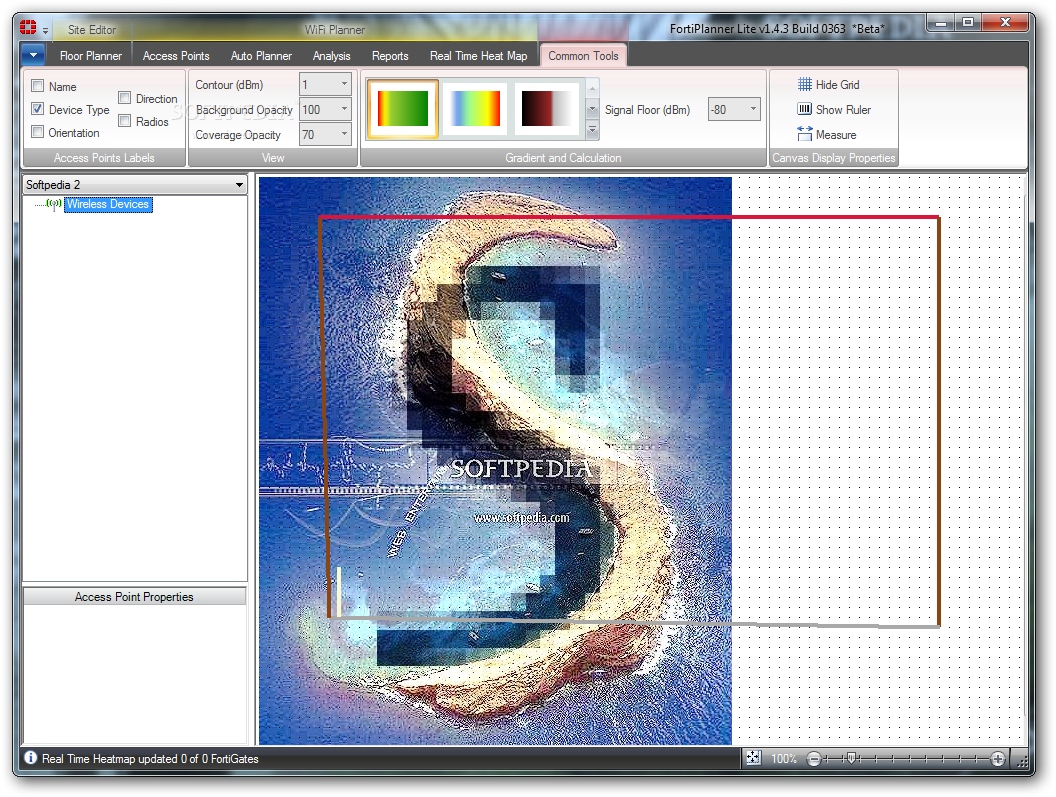1056x797 pixels.
Task: Click the Site Editor title tab
Action: (92, 30)
